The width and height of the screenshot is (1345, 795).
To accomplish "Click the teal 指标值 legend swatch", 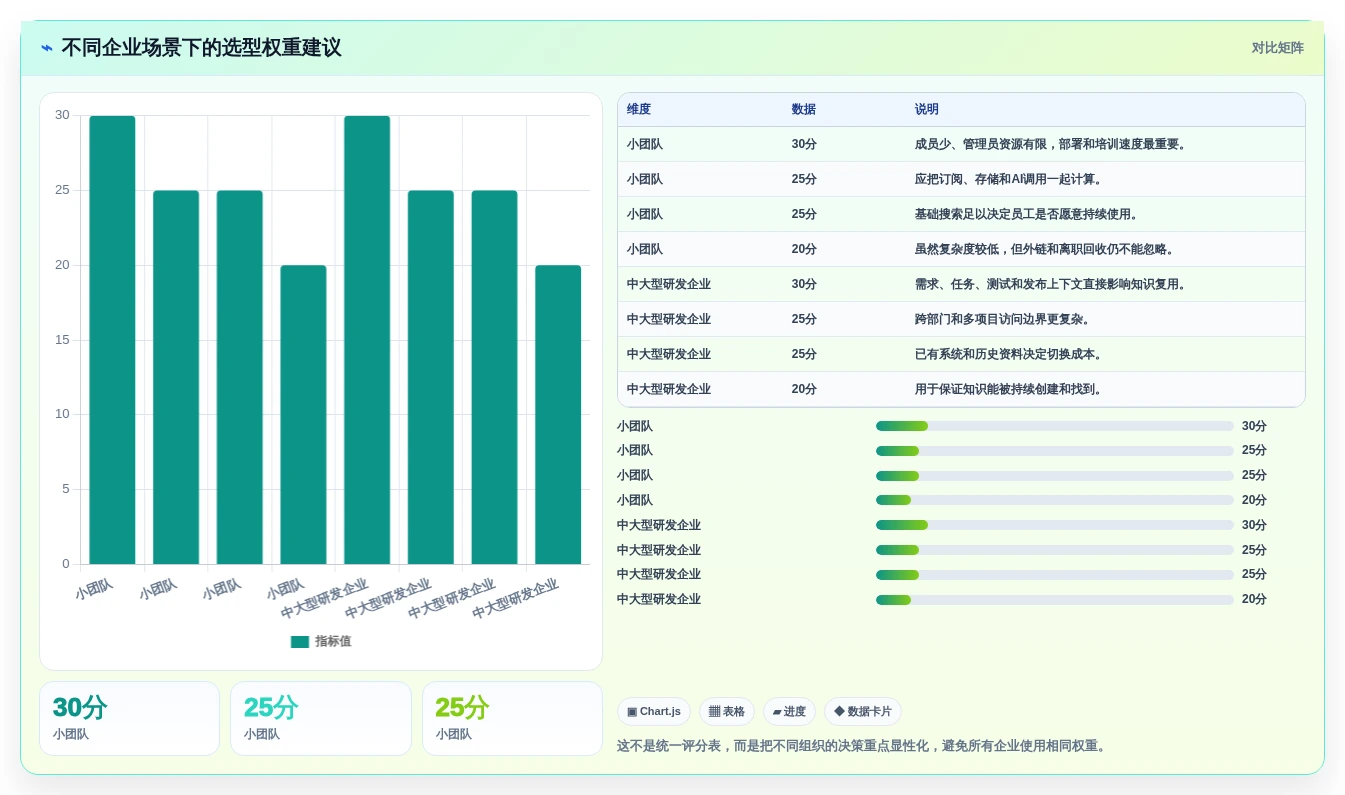I will tap(300, 642).
